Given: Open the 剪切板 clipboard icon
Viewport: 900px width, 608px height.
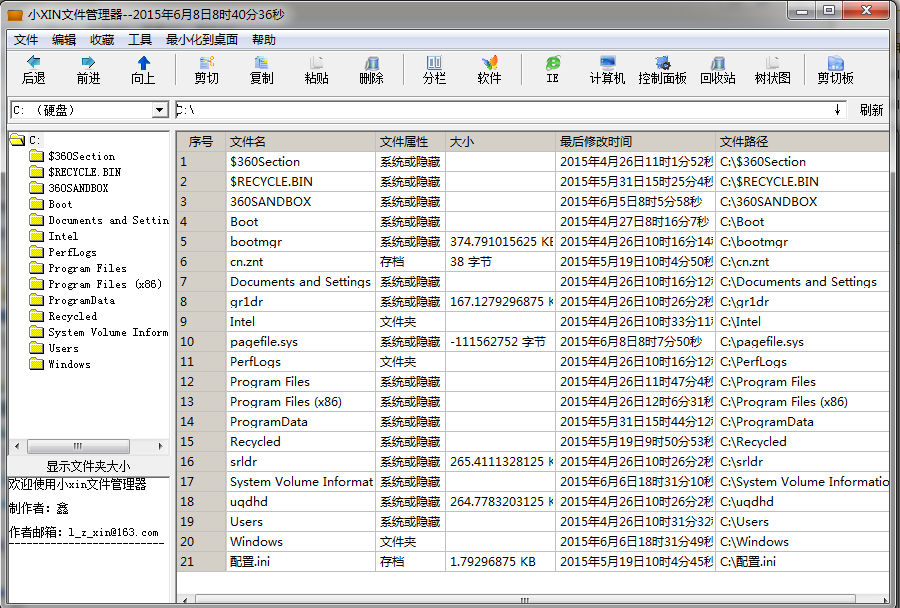Looking at the screenshot, I should [836, 70].
